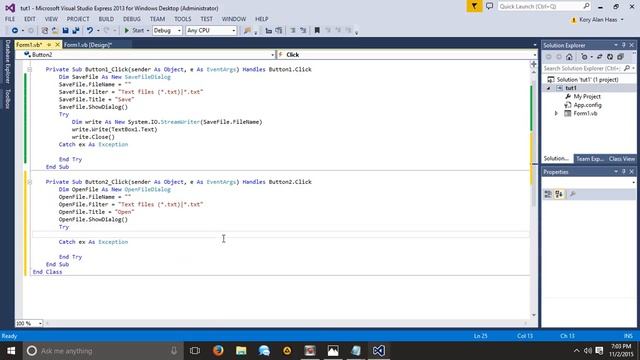Click into the Quick Launch search box
This screenshot has height=360, width=640.
[x=544, y=7]
